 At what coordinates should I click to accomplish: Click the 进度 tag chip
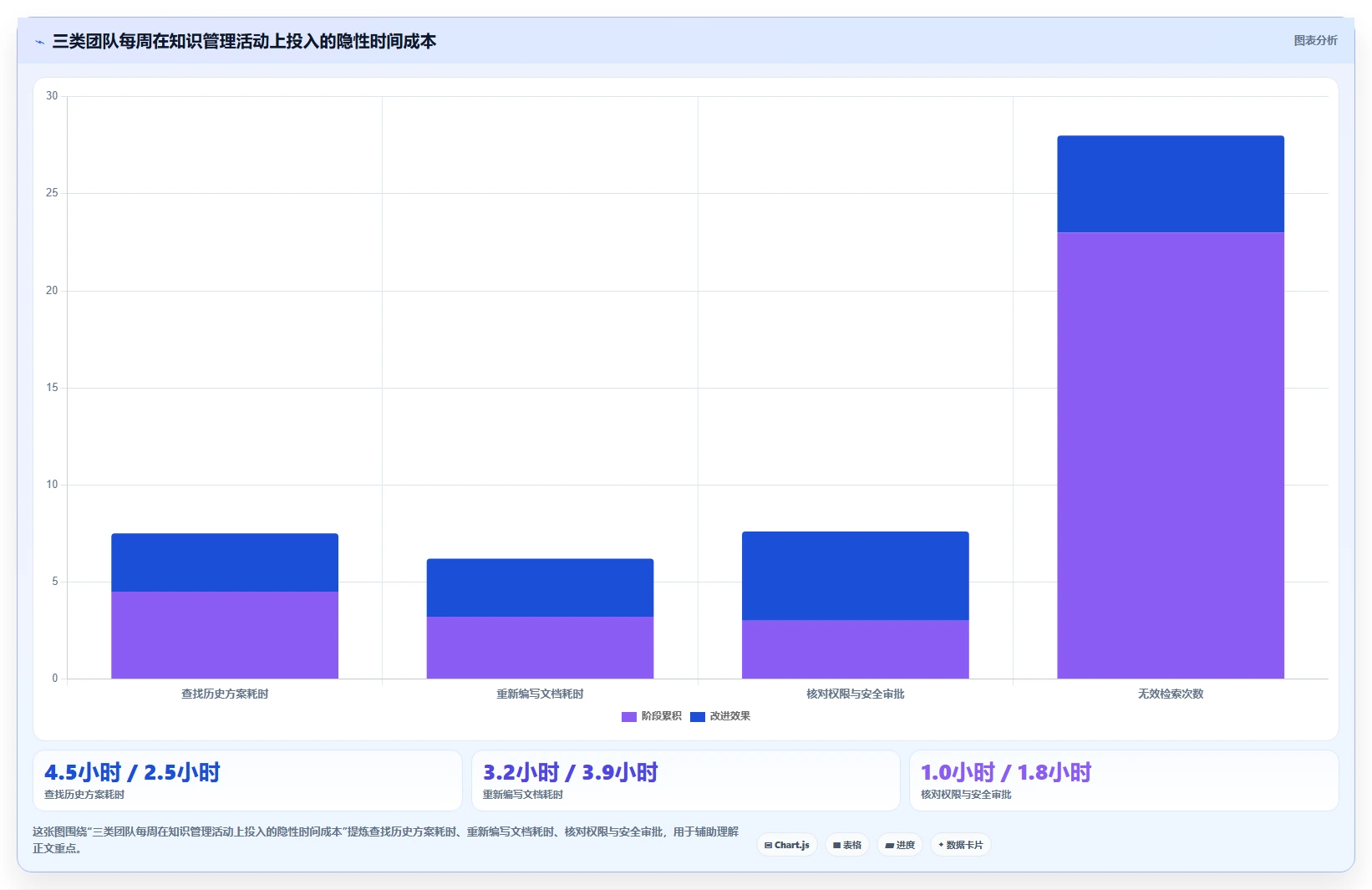[x=900, y=845]
